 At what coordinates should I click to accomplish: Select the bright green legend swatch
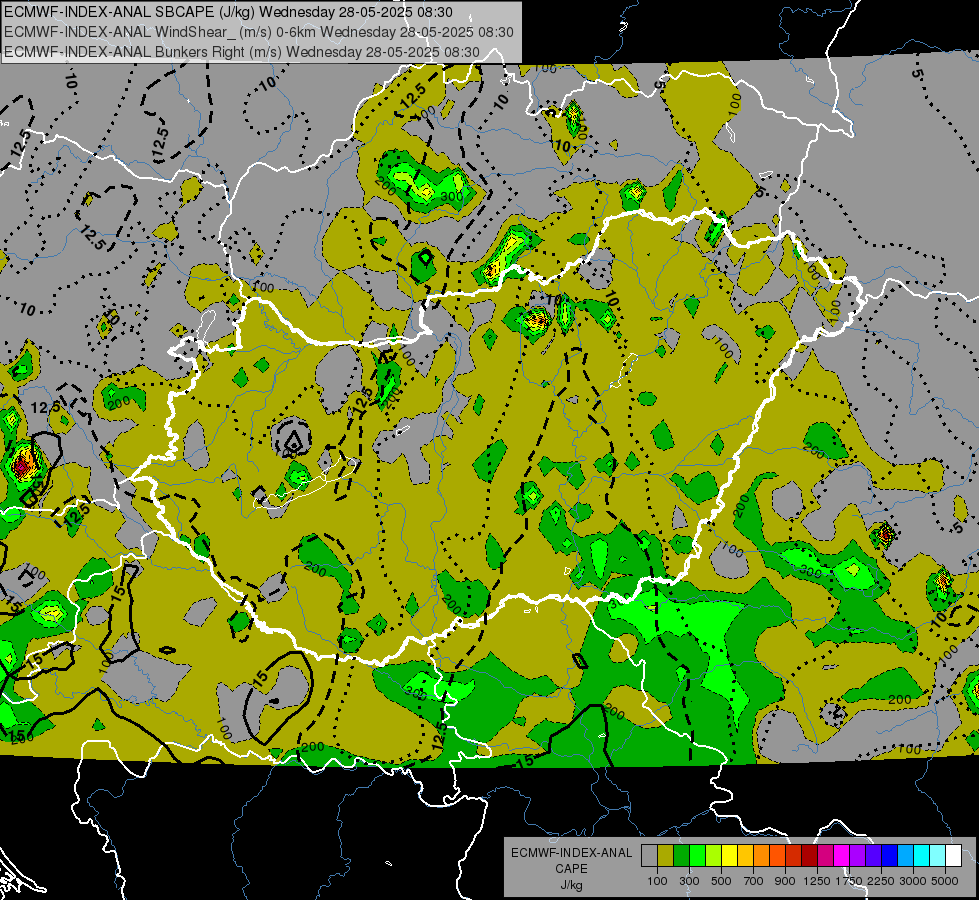[x=697, y=855]
